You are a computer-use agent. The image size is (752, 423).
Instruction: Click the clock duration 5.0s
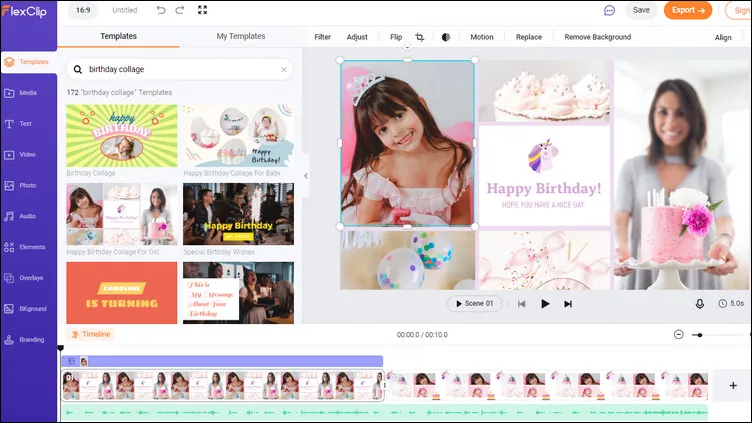(731, 304)
